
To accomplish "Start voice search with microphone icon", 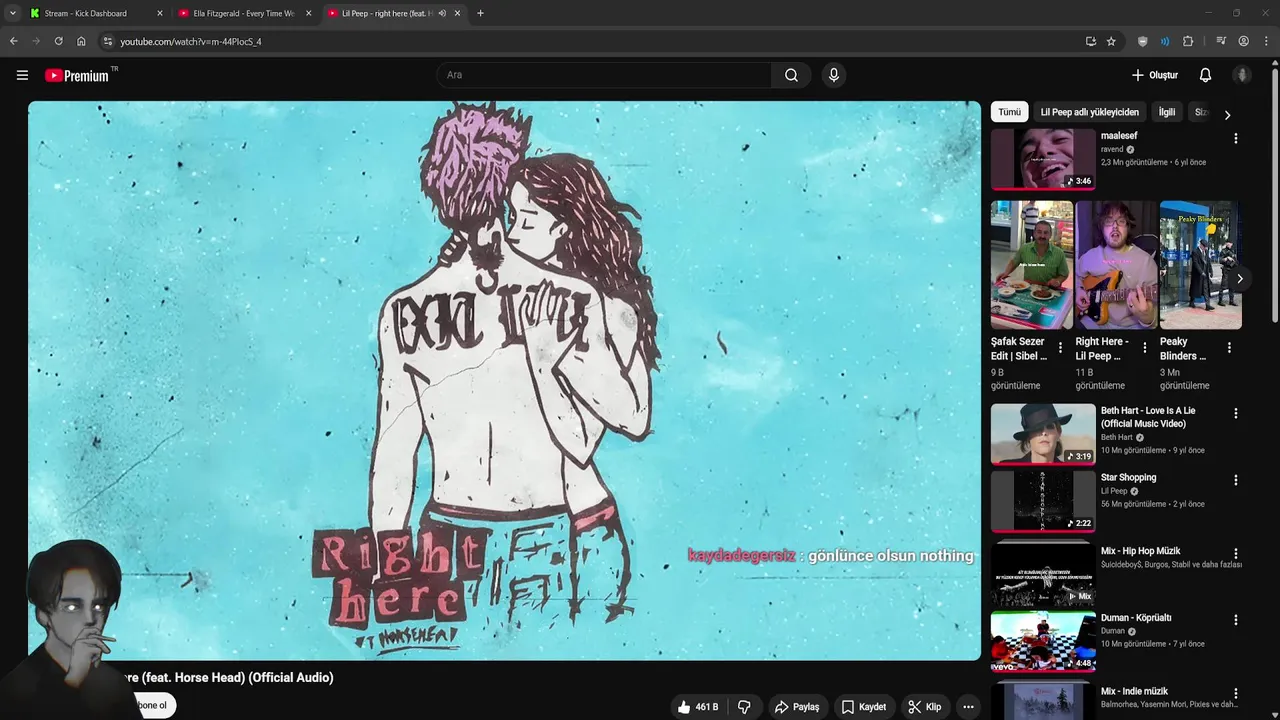I will coord(834,75).
